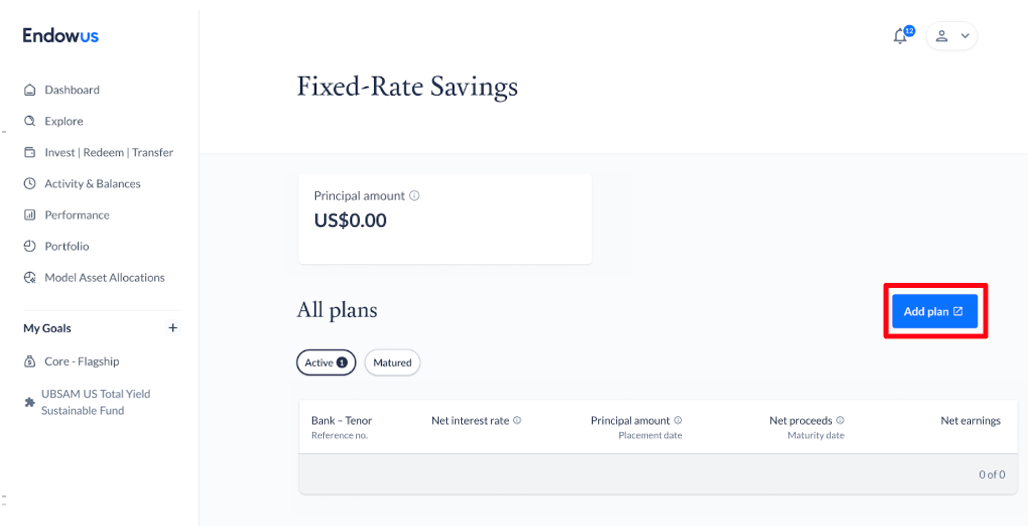Open UBSAM US Total Yield Sustainable Fund
Image resolution: width=1028 pixels, height=526 pixels.
tap(95, 402)
